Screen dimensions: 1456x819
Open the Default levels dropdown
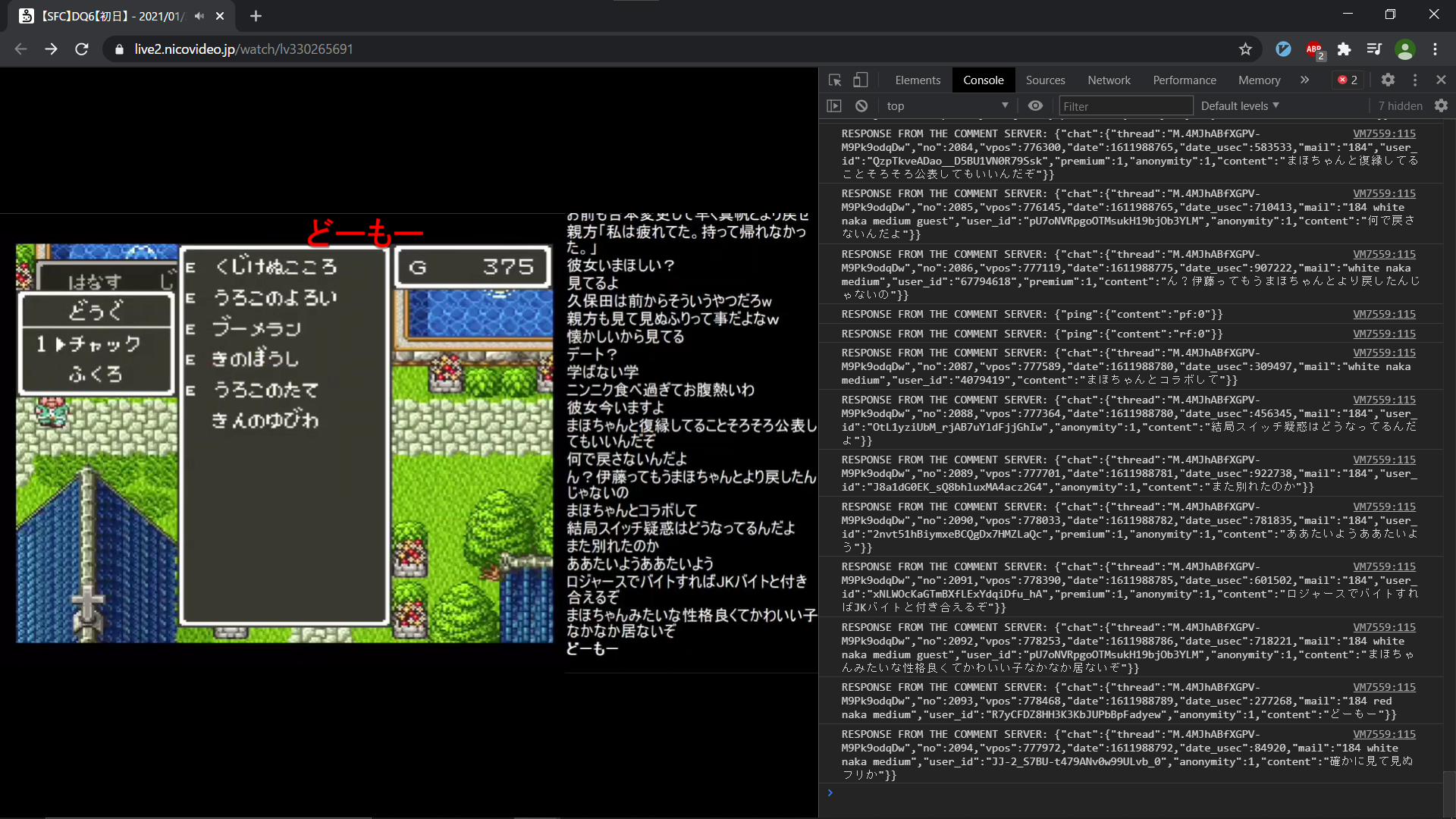click(1240, 106)
